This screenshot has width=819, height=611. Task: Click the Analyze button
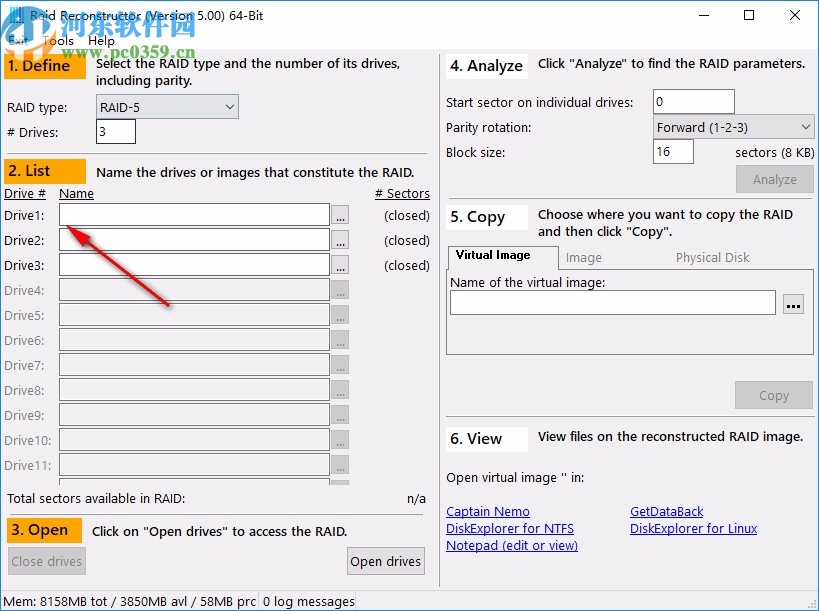[775, 179]
